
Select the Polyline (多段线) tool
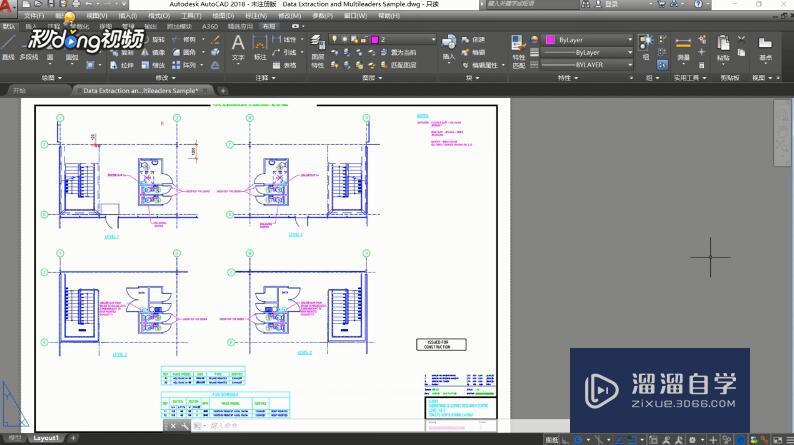coord(28,47)
